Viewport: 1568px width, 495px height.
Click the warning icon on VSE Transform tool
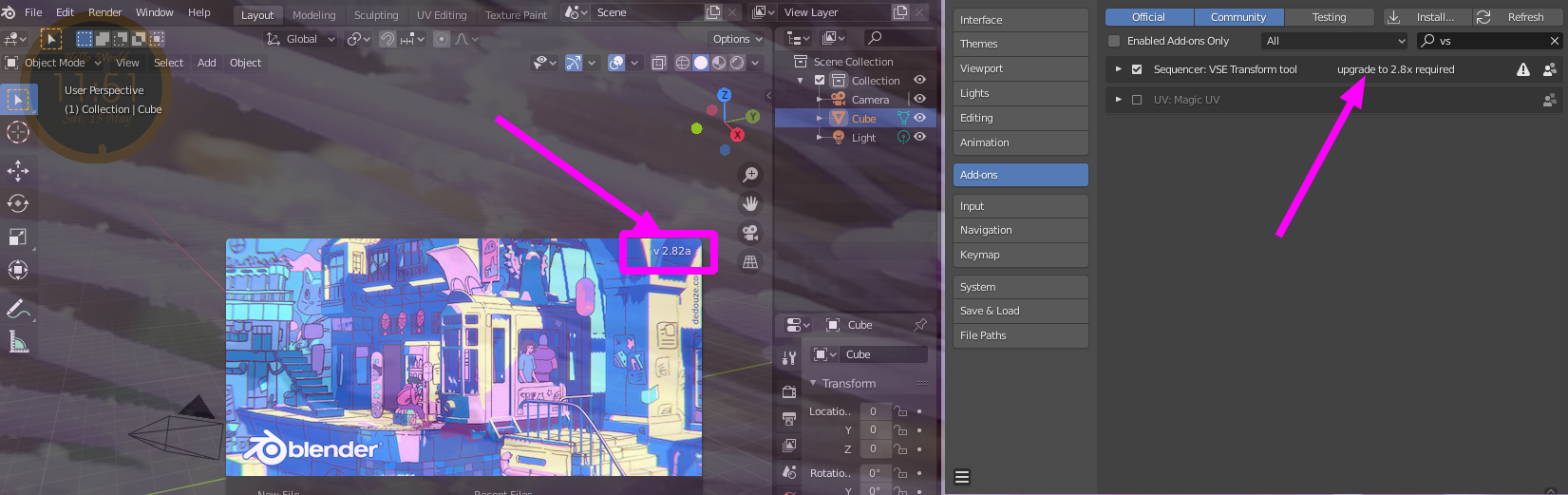pos(1523,69)
